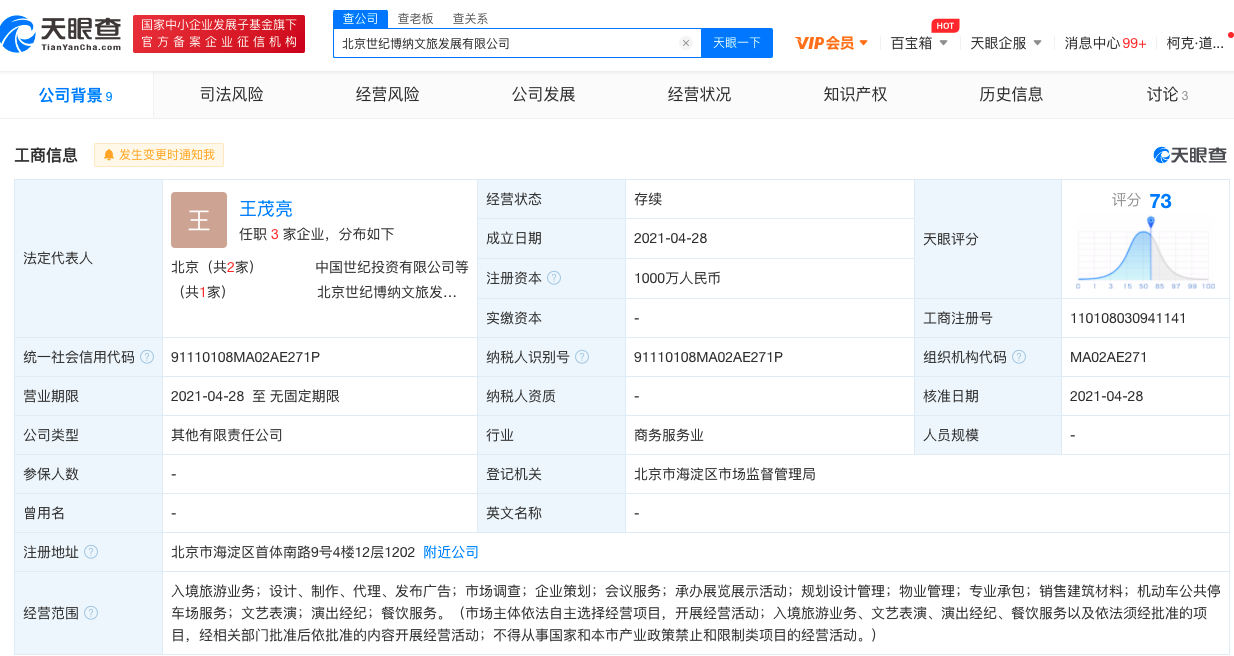The width and height of the screenshot is (1234, 656).
Task: Click the credit code 91110108MA02AE271P value
Action: pyautogui.click(x=245, y=357)
